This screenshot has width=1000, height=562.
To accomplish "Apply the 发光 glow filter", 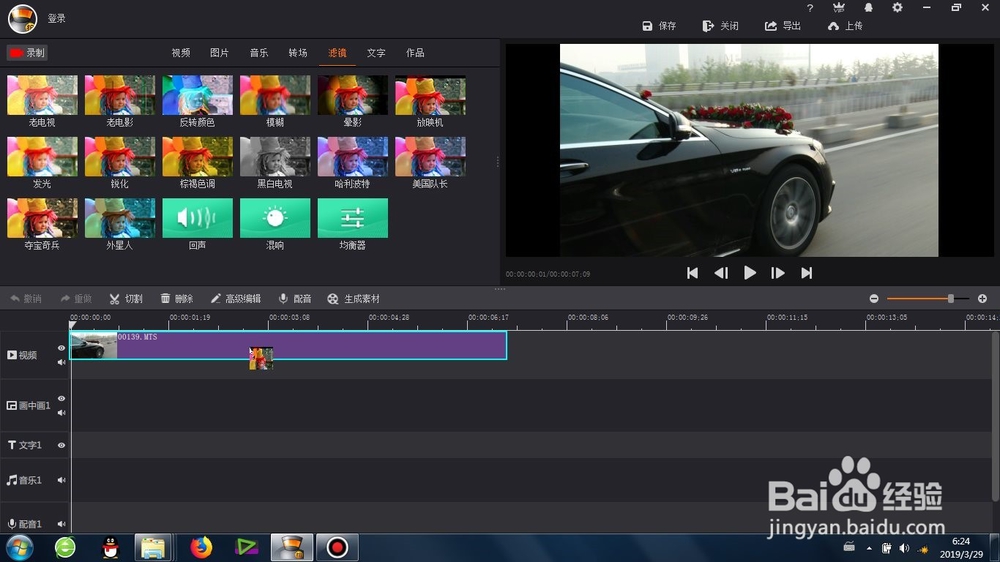I will click(42, 156).
